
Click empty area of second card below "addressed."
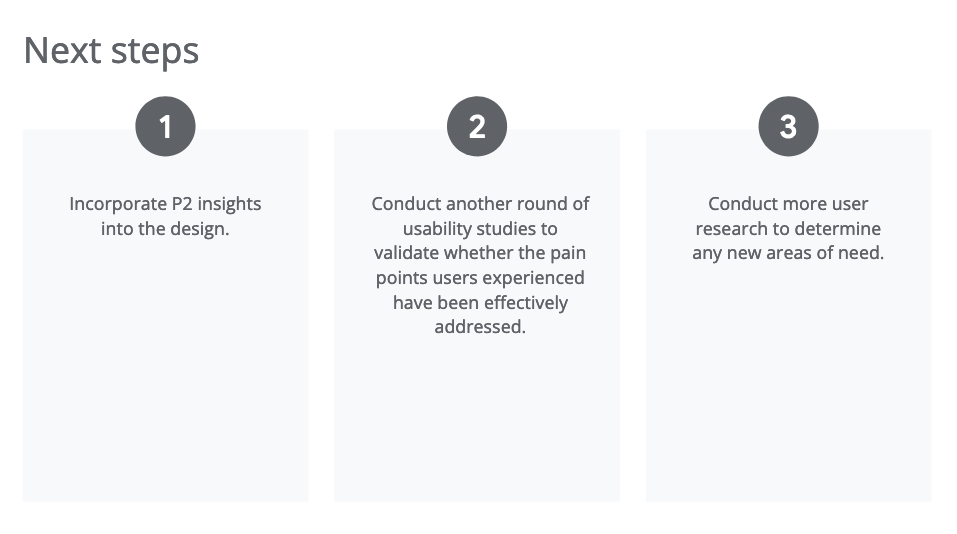click(477, 421)
